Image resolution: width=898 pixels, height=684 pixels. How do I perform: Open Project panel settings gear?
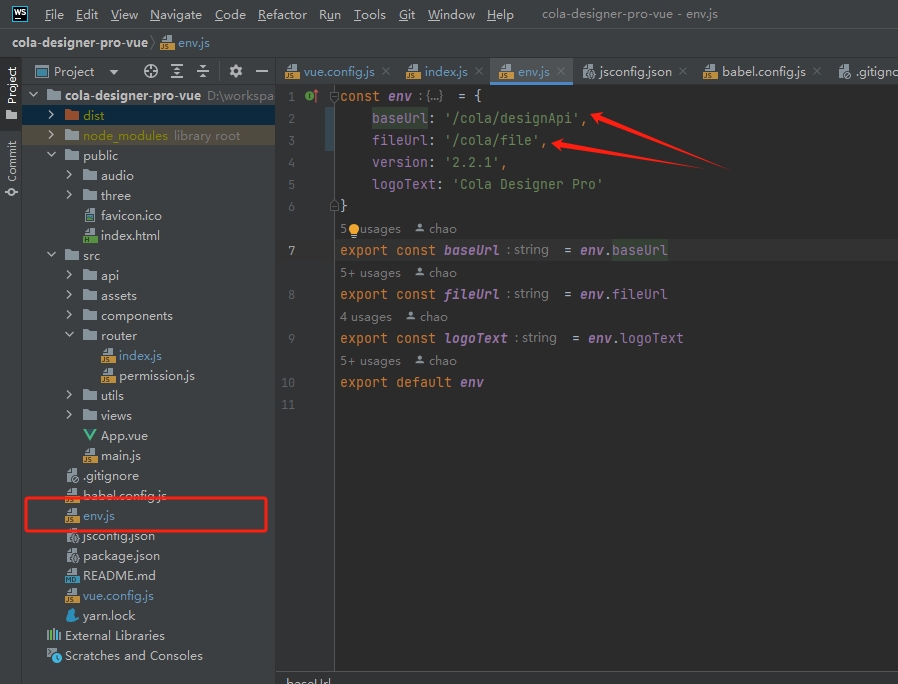click(x=236, y=71)
